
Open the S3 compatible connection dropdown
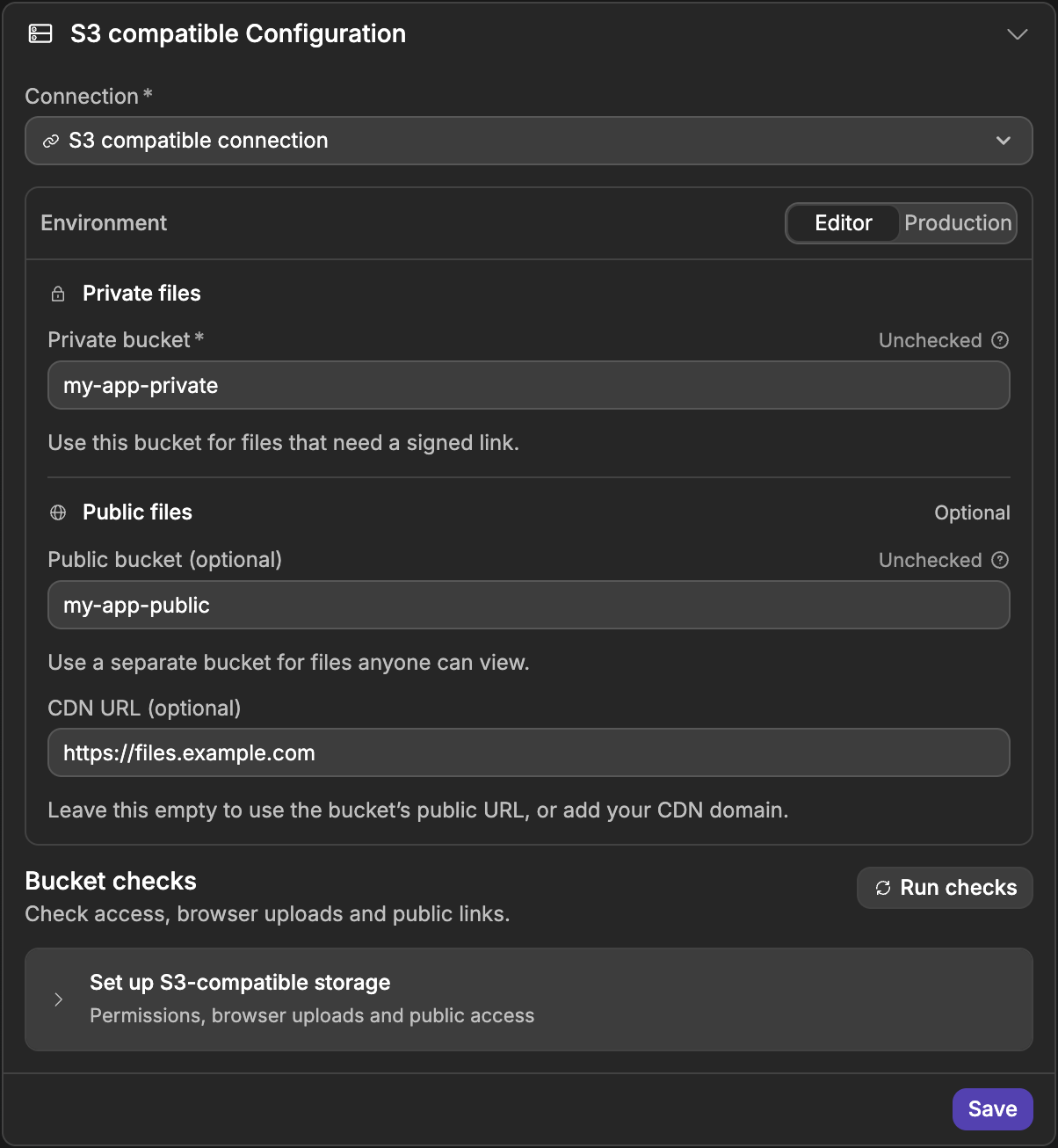[528, 141]
